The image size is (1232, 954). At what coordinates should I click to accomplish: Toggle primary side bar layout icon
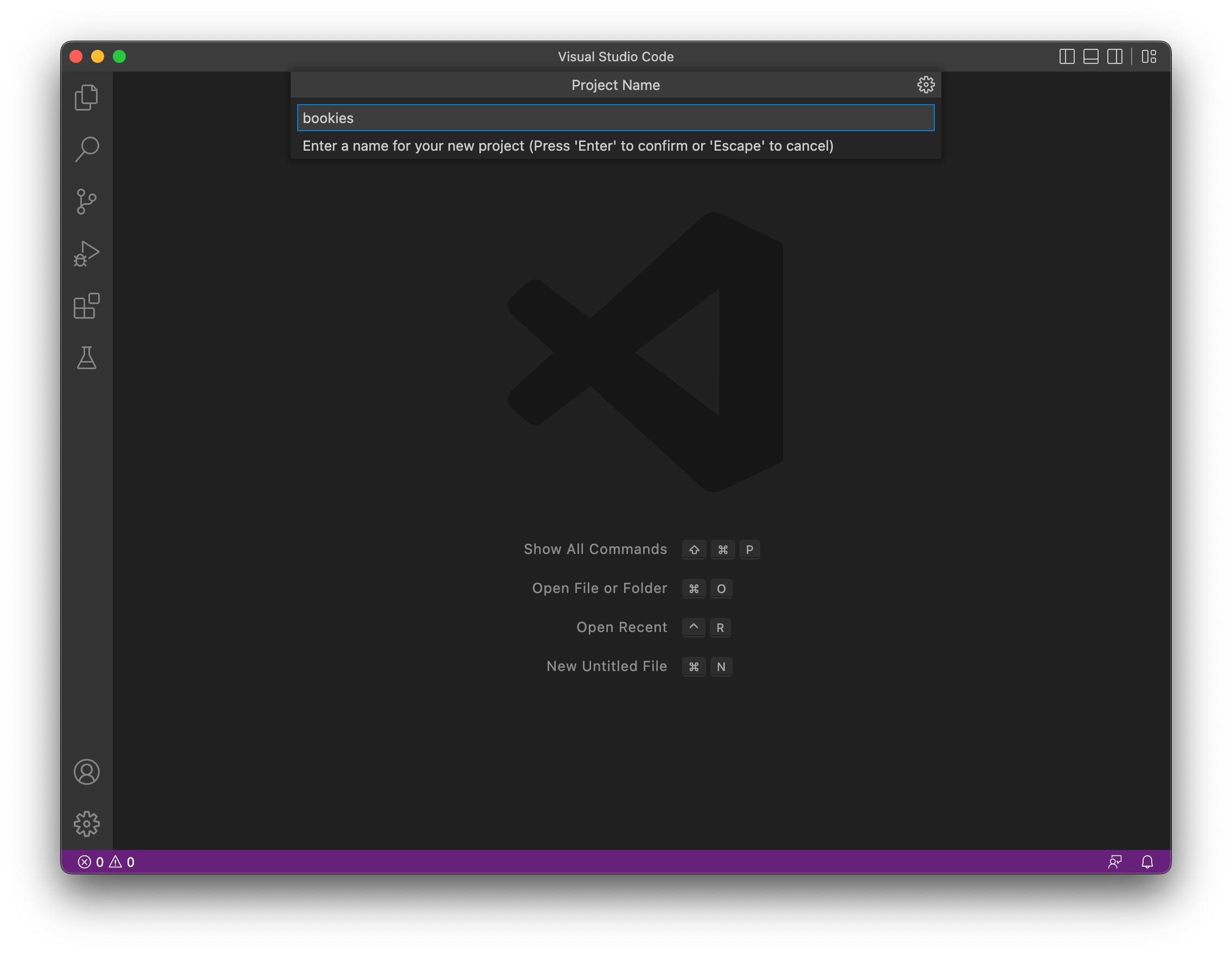coord(1066,56)
